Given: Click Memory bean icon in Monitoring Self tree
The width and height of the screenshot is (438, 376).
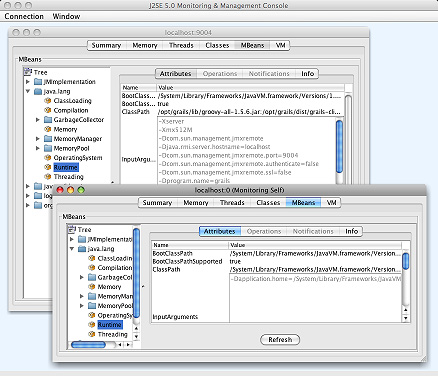Looking at the screenshot, I should (92, 287).
